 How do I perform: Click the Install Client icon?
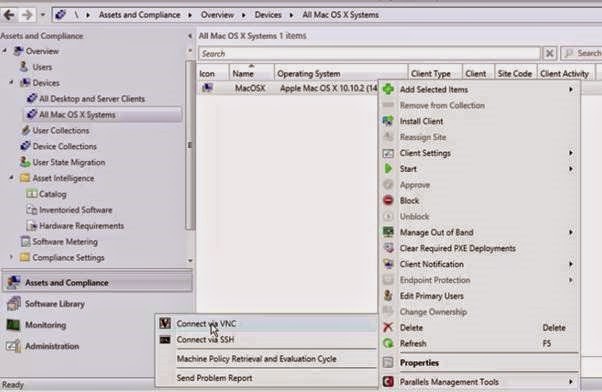(x=388, y=121)
